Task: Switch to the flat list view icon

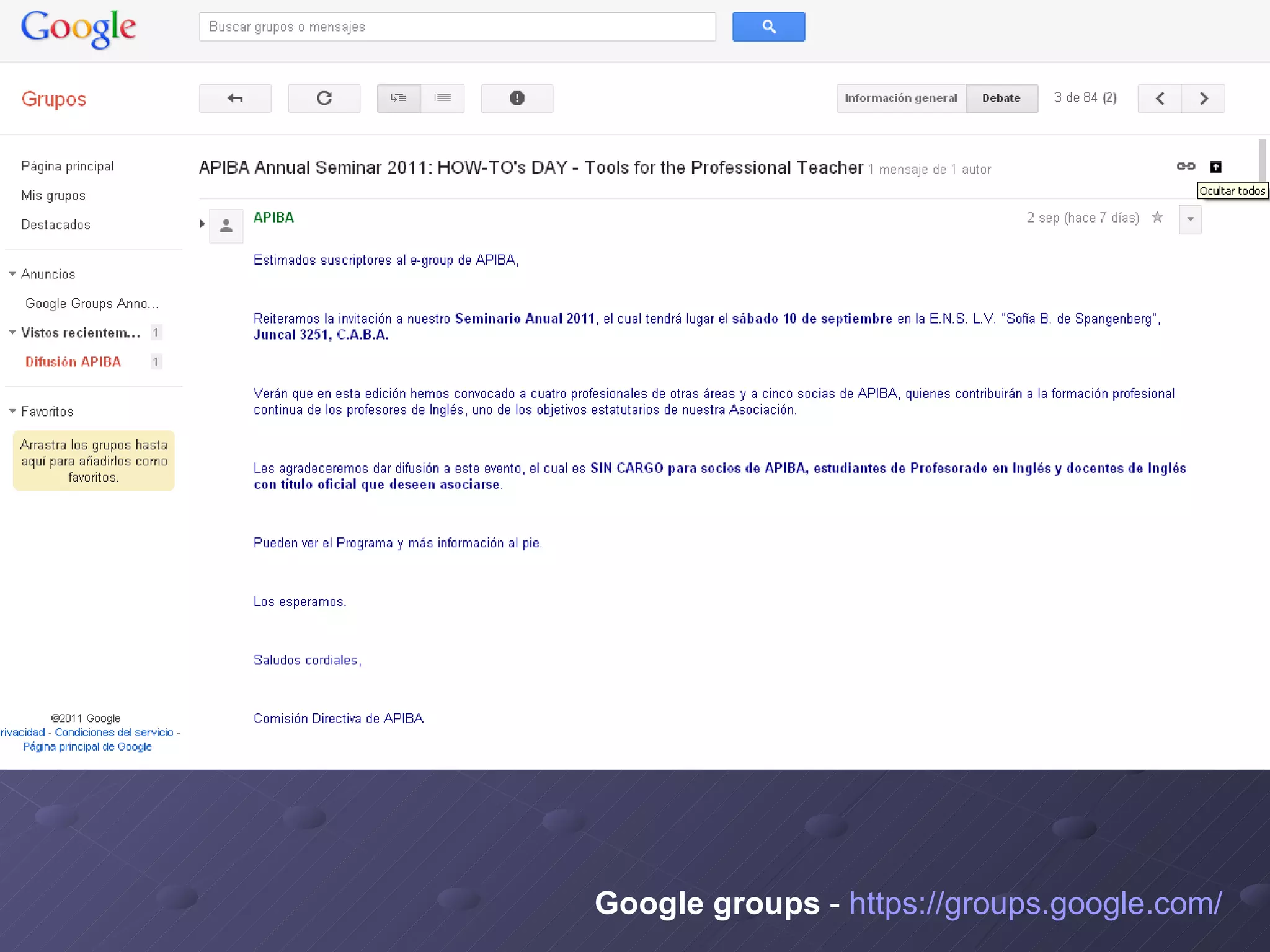Action: click(x=443, y=98)
